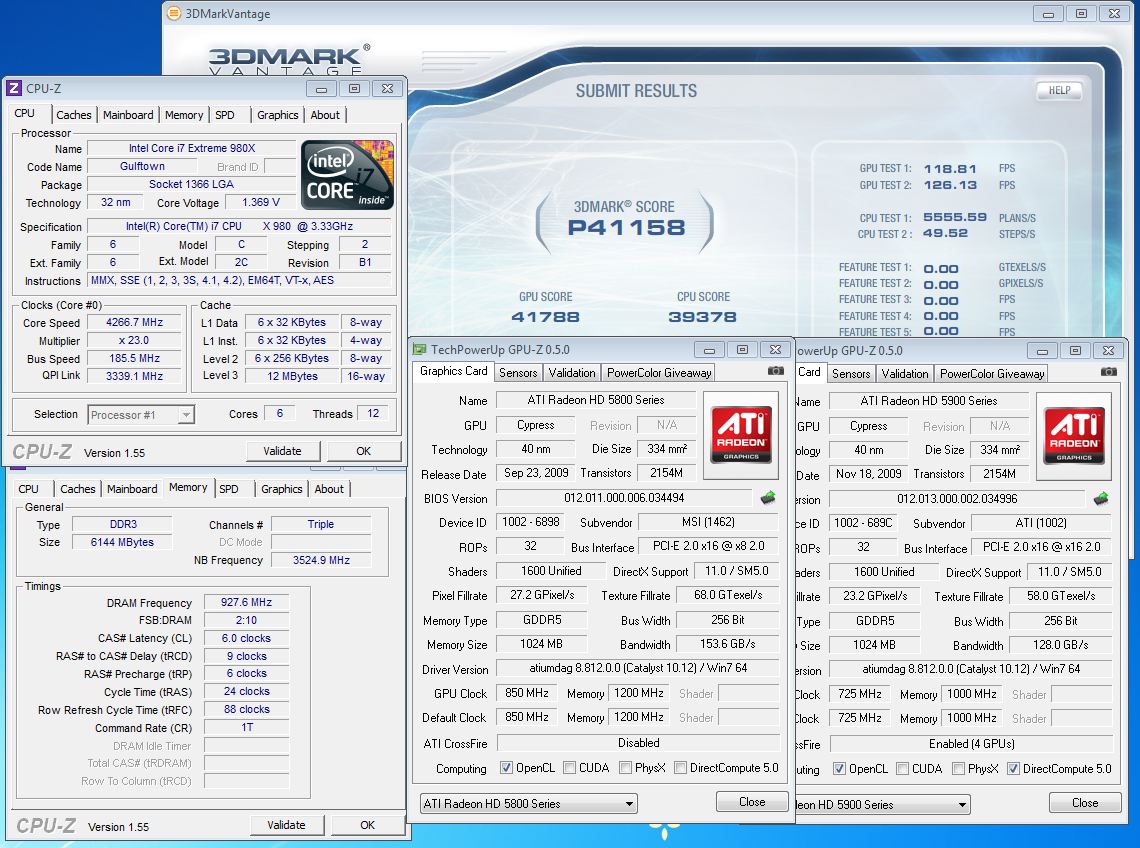Toggle DirectCompute 5.0 in HD 5800 GPU-Z
1140x848 pixels.
tap(681, 768)
